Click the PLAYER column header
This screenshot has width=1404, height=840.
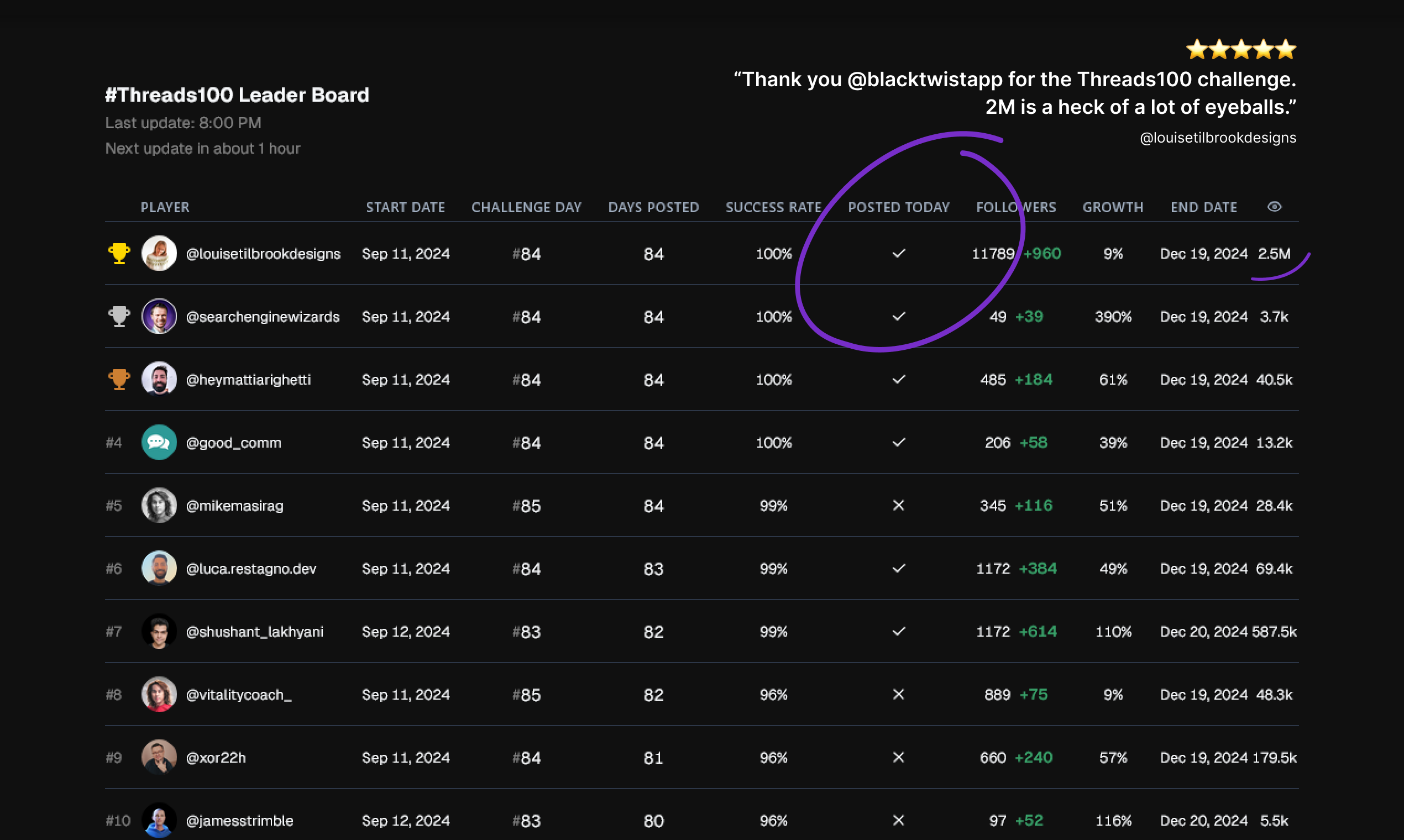pyautogui.click(x=165, y=207)
